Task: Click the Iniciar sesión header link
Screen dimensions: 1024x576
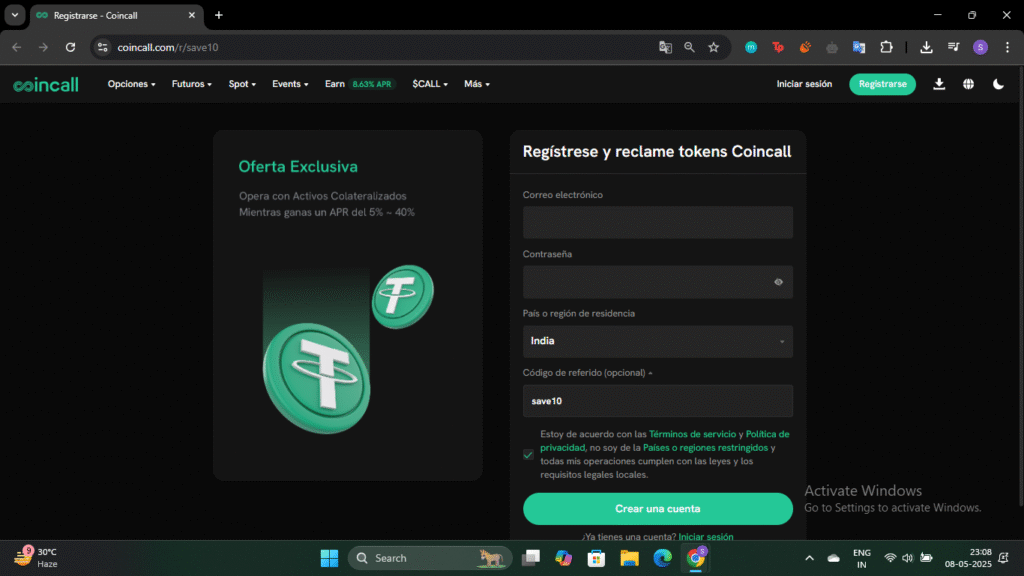Action: 804,84
